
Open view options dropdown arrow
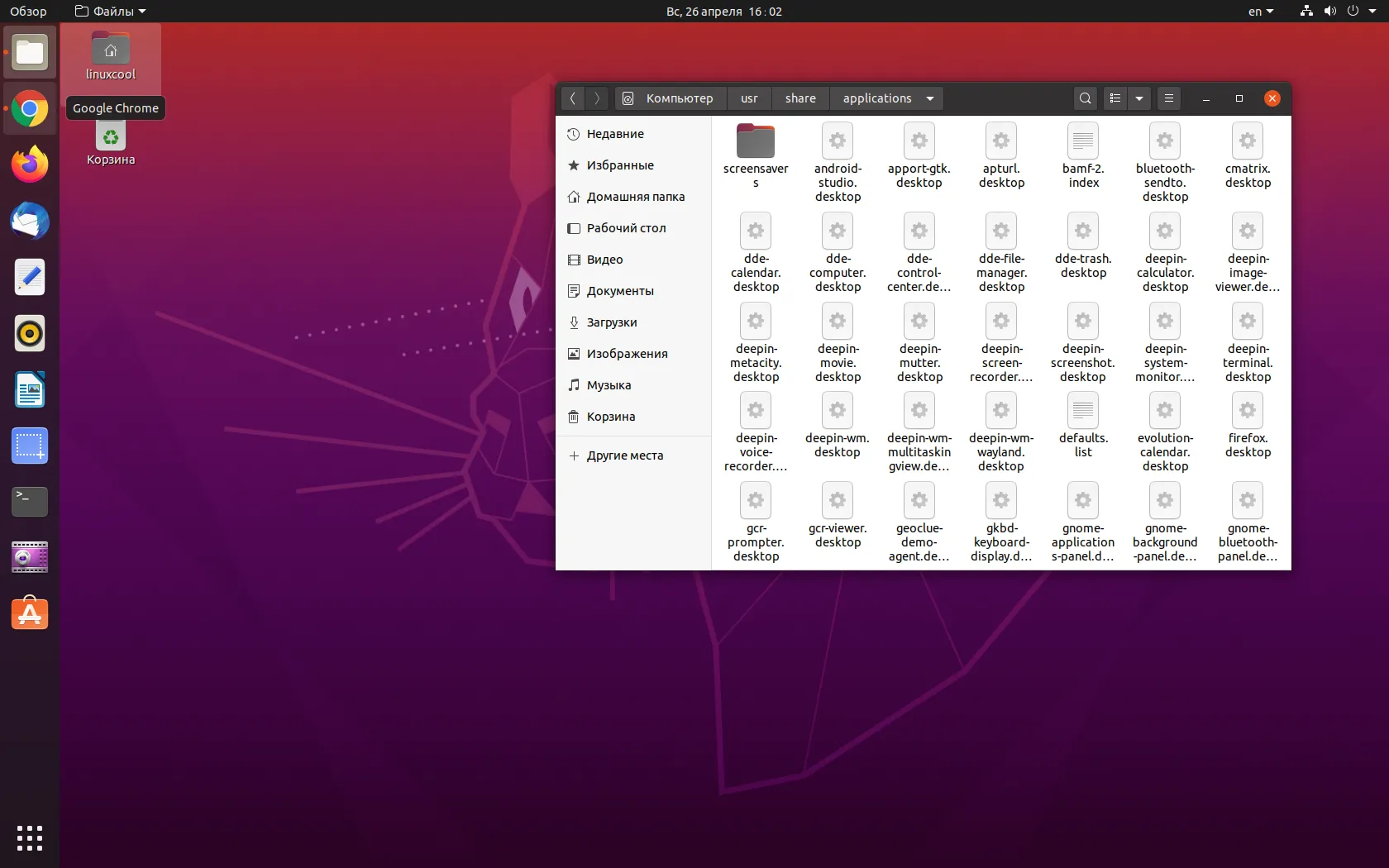tap(1139, 98)
